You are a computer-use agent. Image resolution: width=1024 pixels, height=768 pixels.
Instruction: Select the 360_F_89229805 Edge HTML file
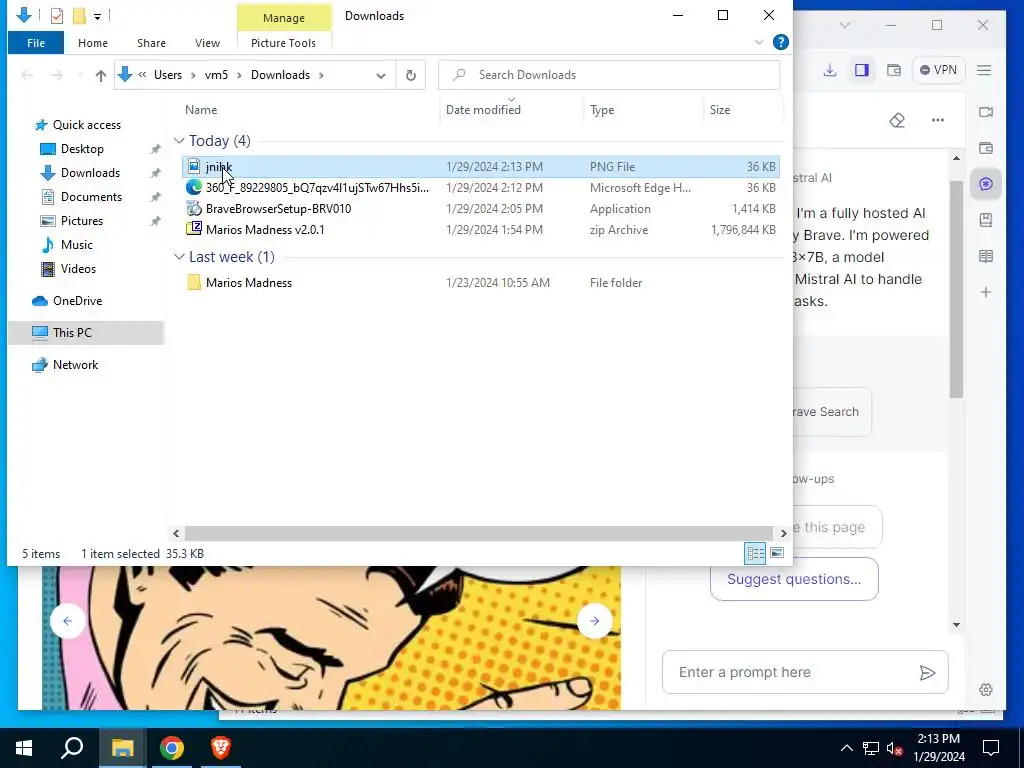click(481, 187)
